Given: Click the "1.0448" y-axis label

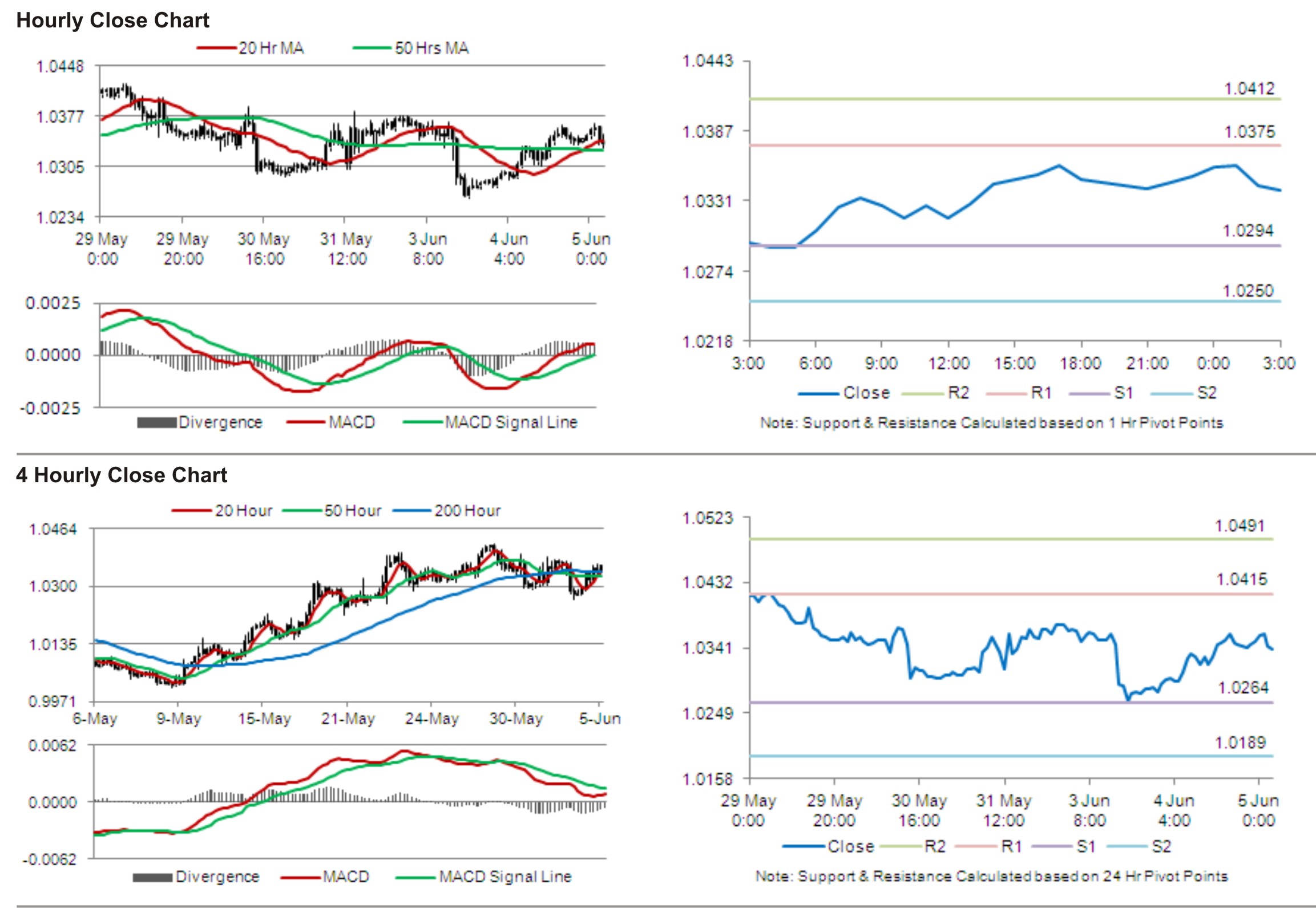Looking at the screenshot, I should tap(60, 67).
